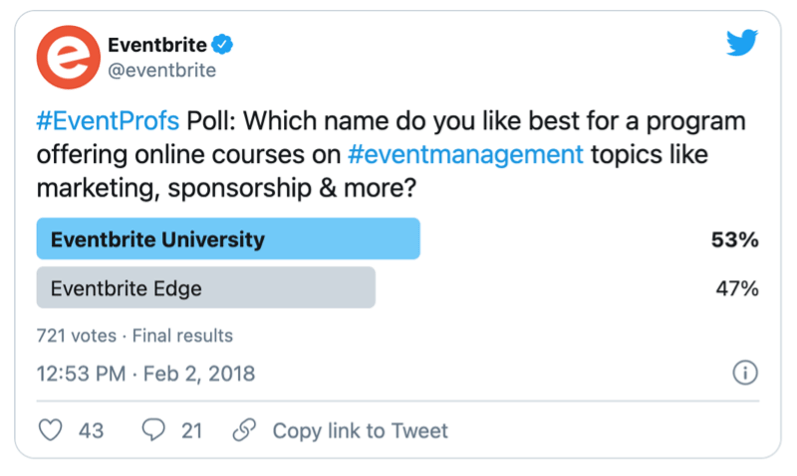Viewport: 797px width, 476px height.
Task: Like the tweet with heart icon
Action: (x=49, y=430)
